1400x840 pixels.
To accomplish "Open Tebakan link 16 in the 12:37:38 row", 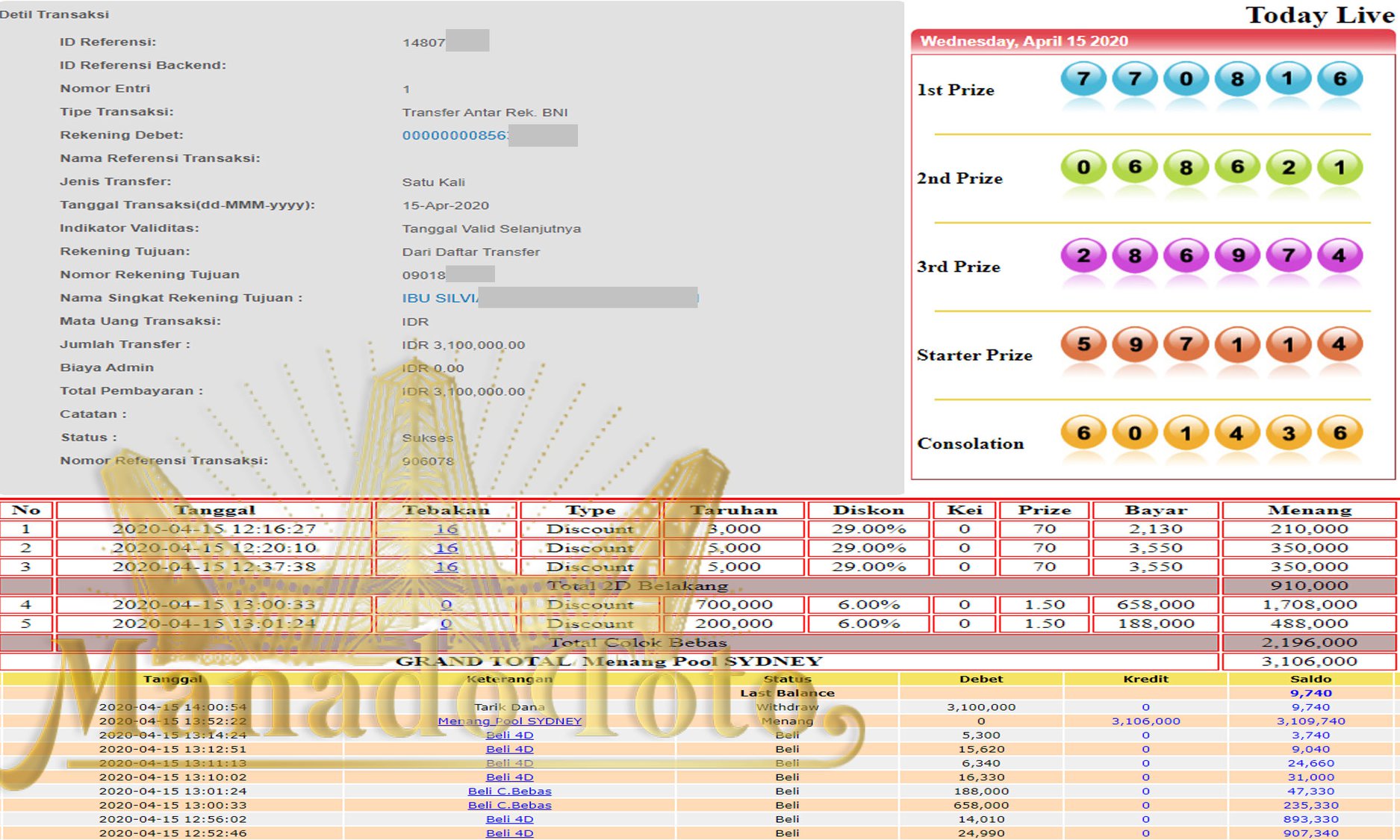I will 446,566.
